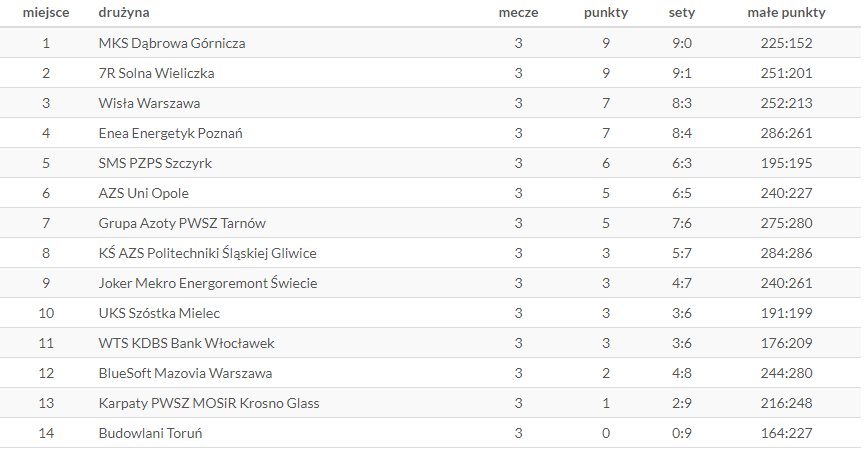Click on Wisła Warszawa team name
The height and width of the screenshot is (450, 865).
[149, 103]
